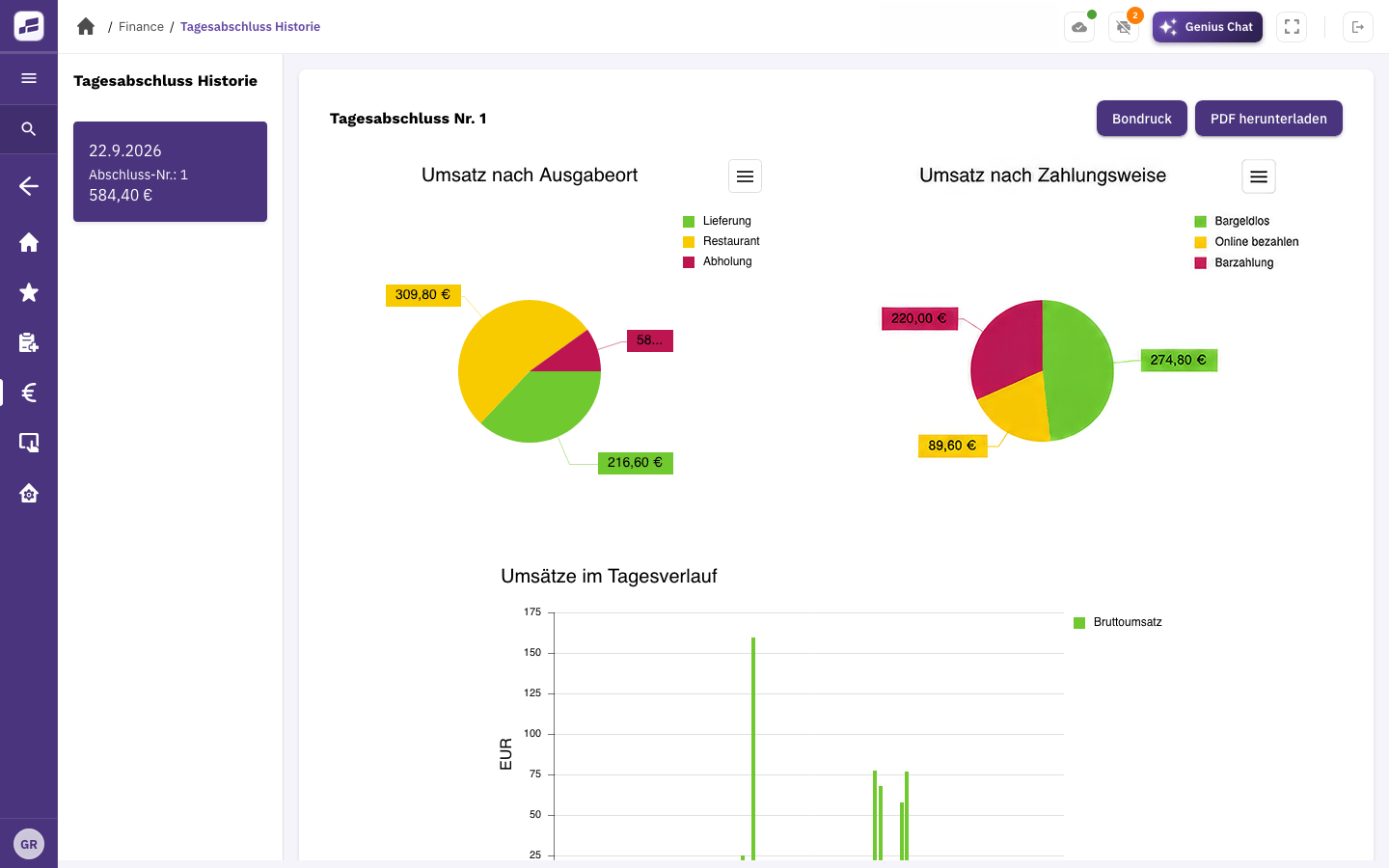
Task: Click the Tagesabschluss Historie panel heading
Action: tap(165, 81)
